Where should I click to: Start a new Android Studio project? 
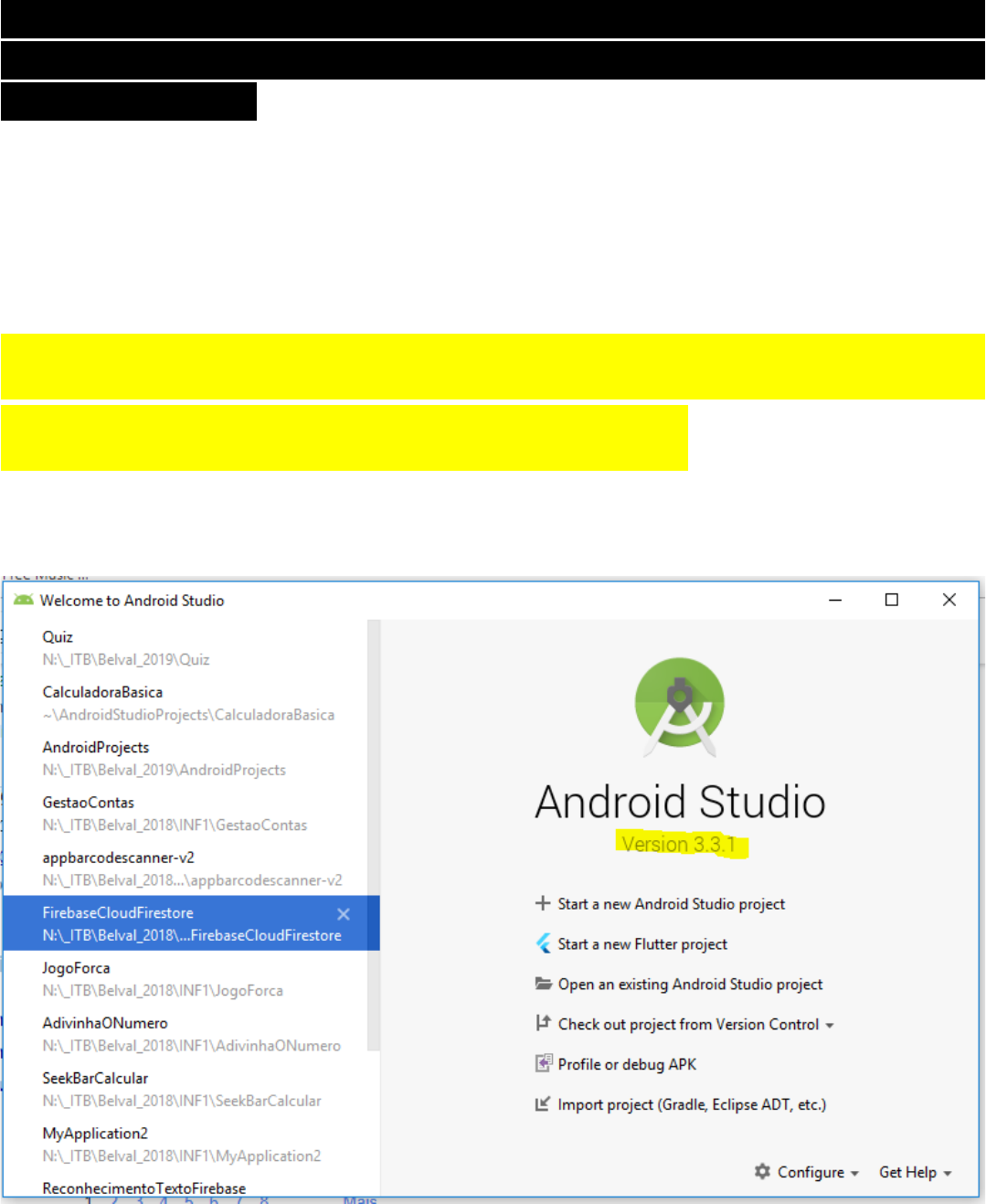(671, 904)
